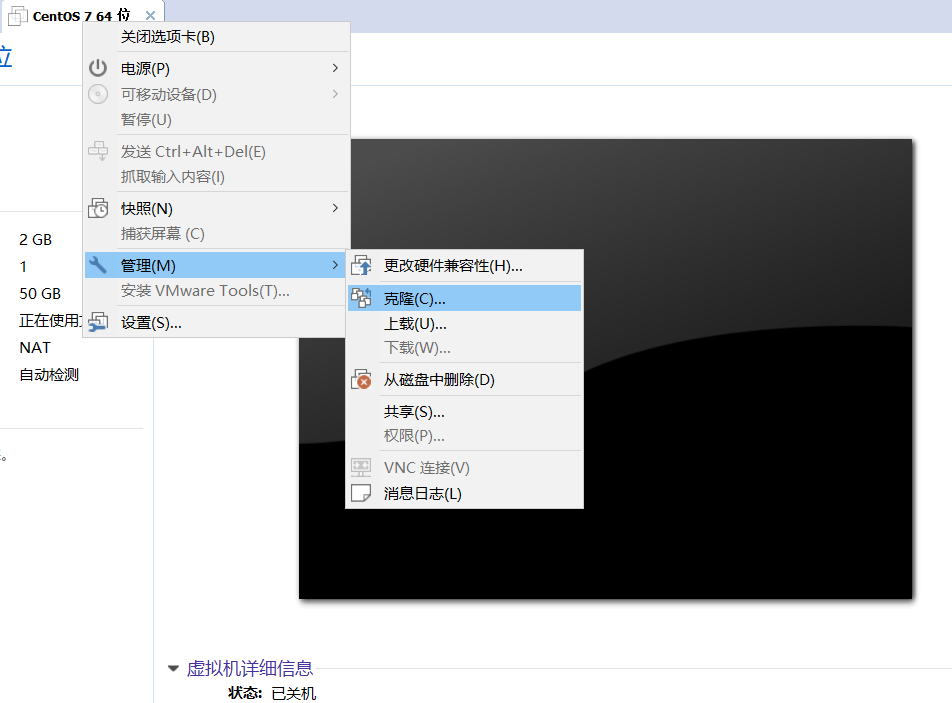Click the 已关机 status text

point(294,693)
